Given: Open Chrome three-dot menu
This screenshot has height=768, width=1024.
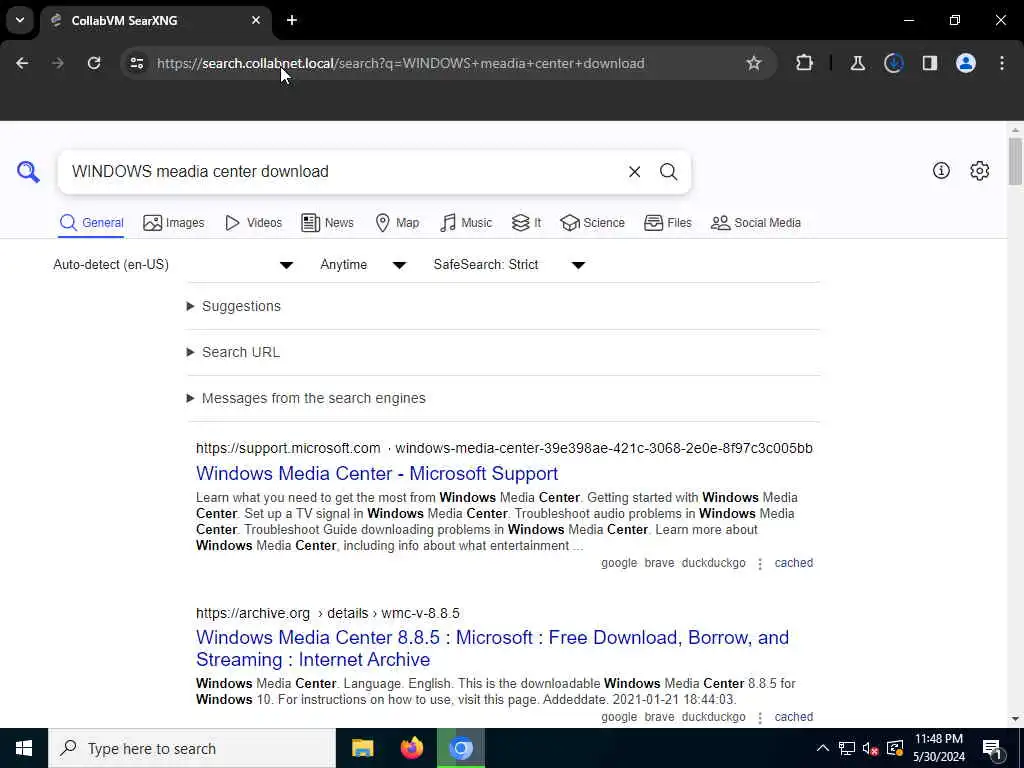Looking at the screenshot, I should click(x=1002, y=63).
